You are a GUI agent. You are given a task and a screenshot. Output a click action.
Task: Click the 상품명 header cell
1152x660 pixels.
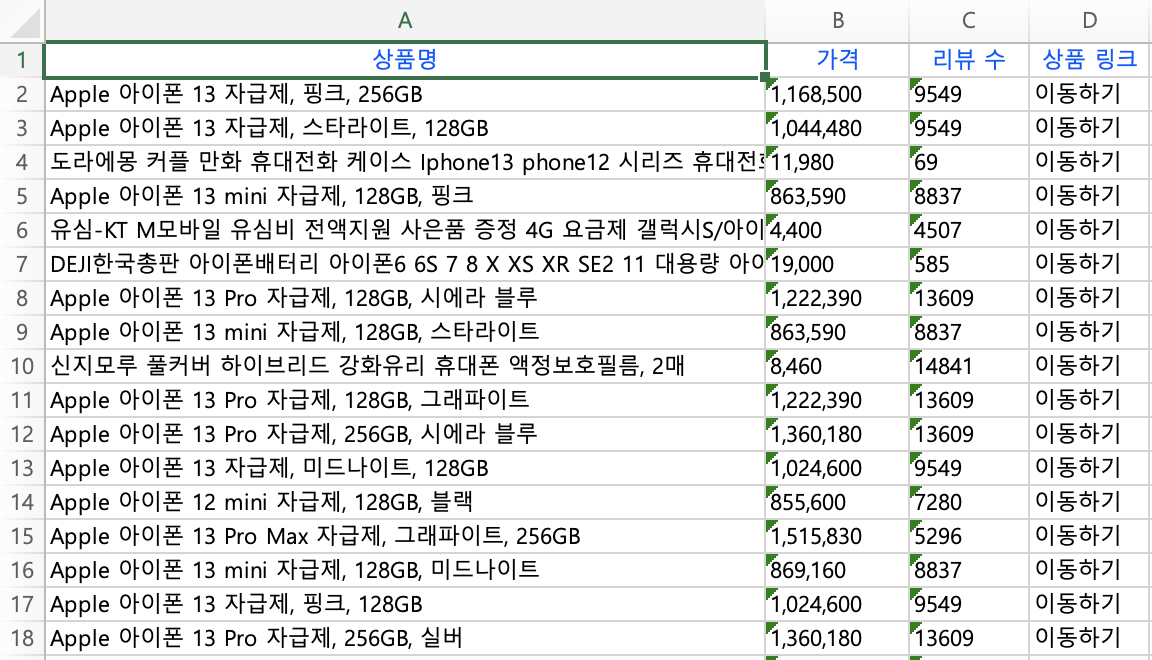405,60
